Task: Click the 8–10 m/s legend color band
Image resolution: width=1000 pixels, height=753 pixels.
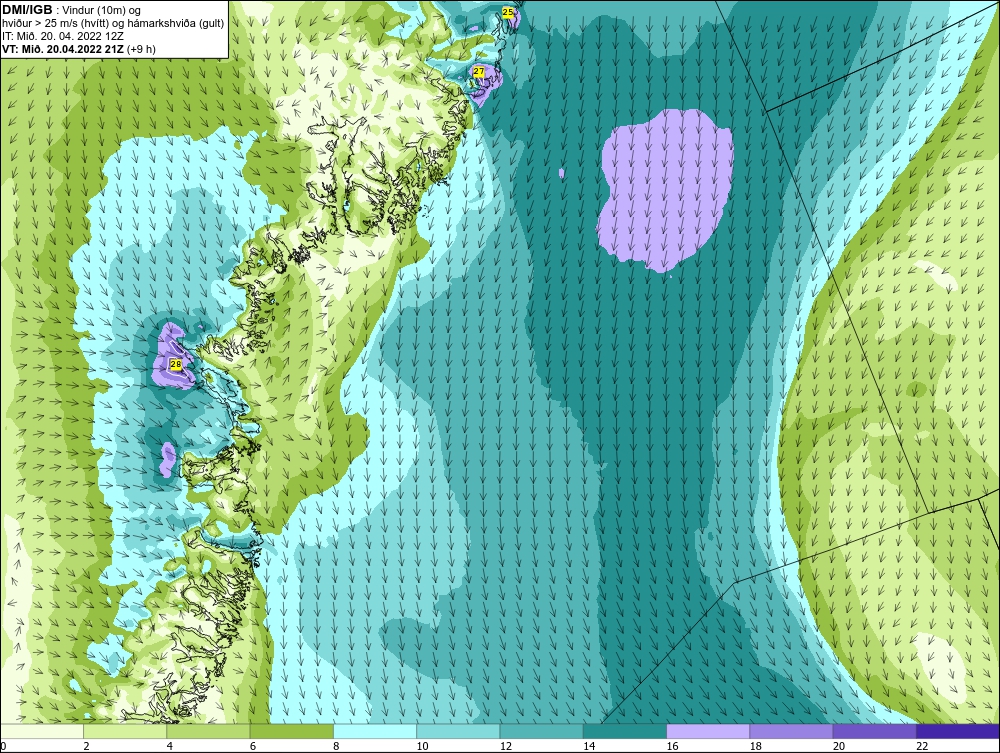Action: coord(375,731)
